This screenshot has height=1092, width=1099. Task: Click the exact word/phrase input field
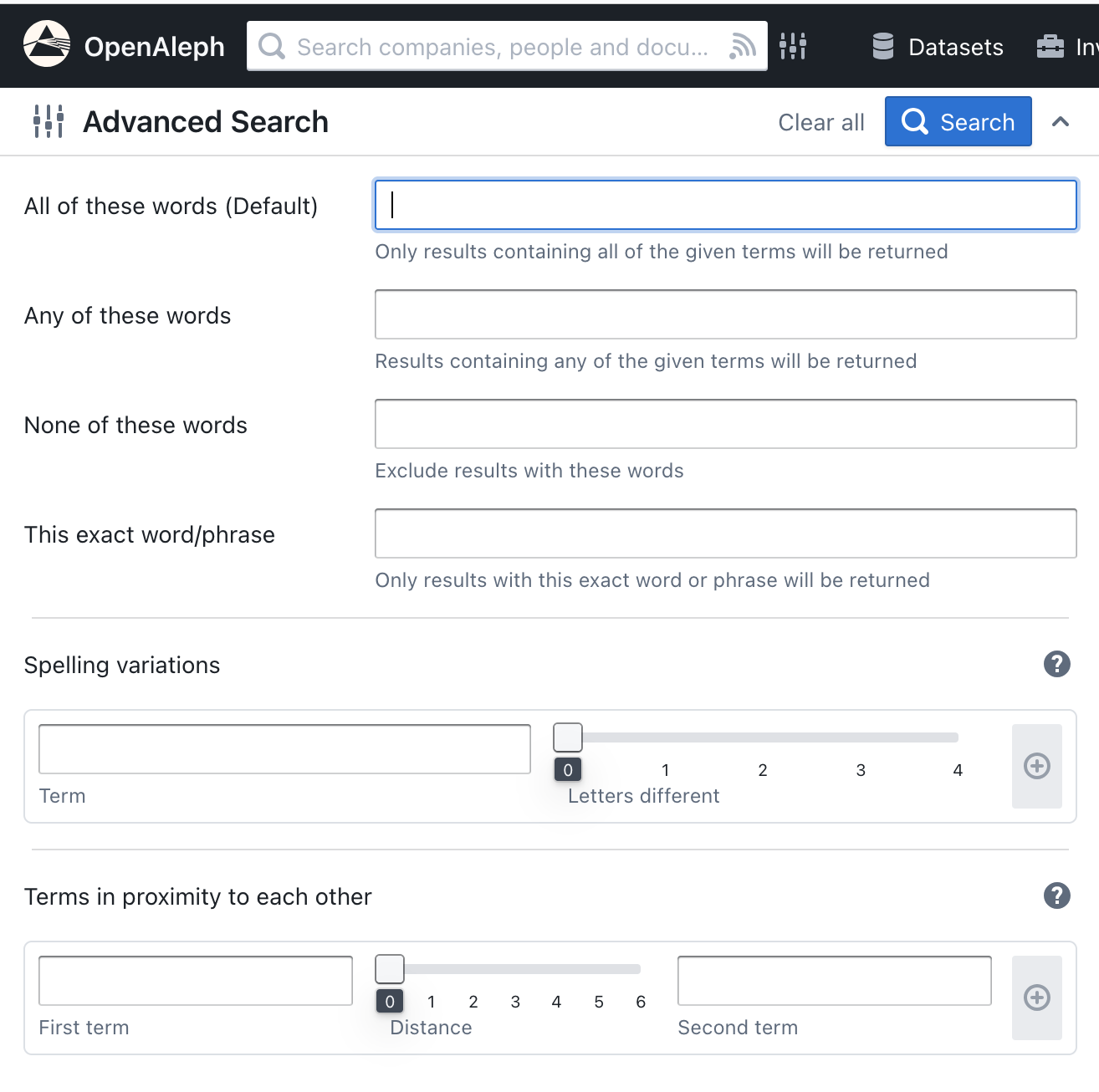pyautogui.click(x=725, y=533)
